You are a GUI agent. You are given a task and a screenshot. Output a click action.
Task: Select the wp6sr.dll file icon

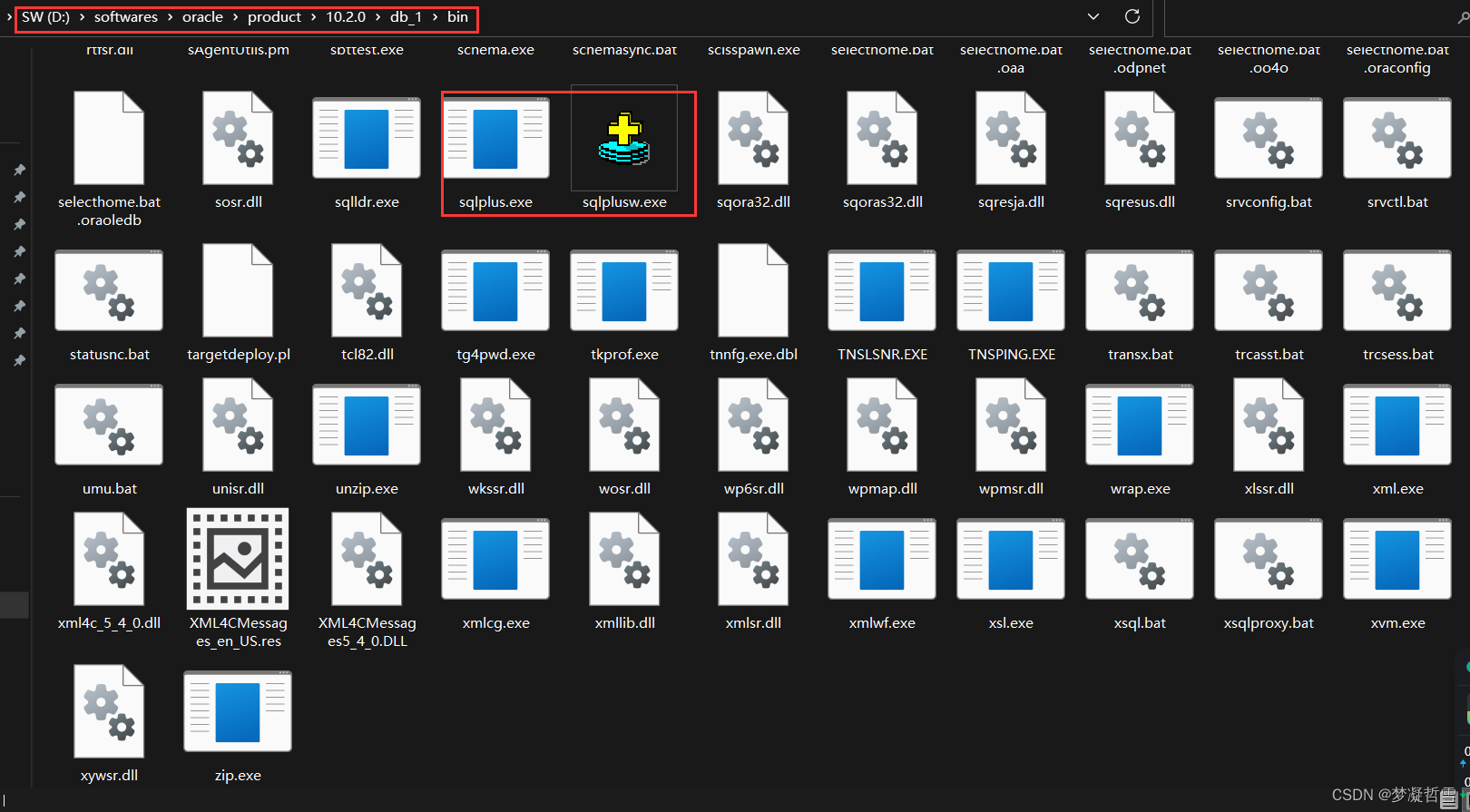coord(753,426)
